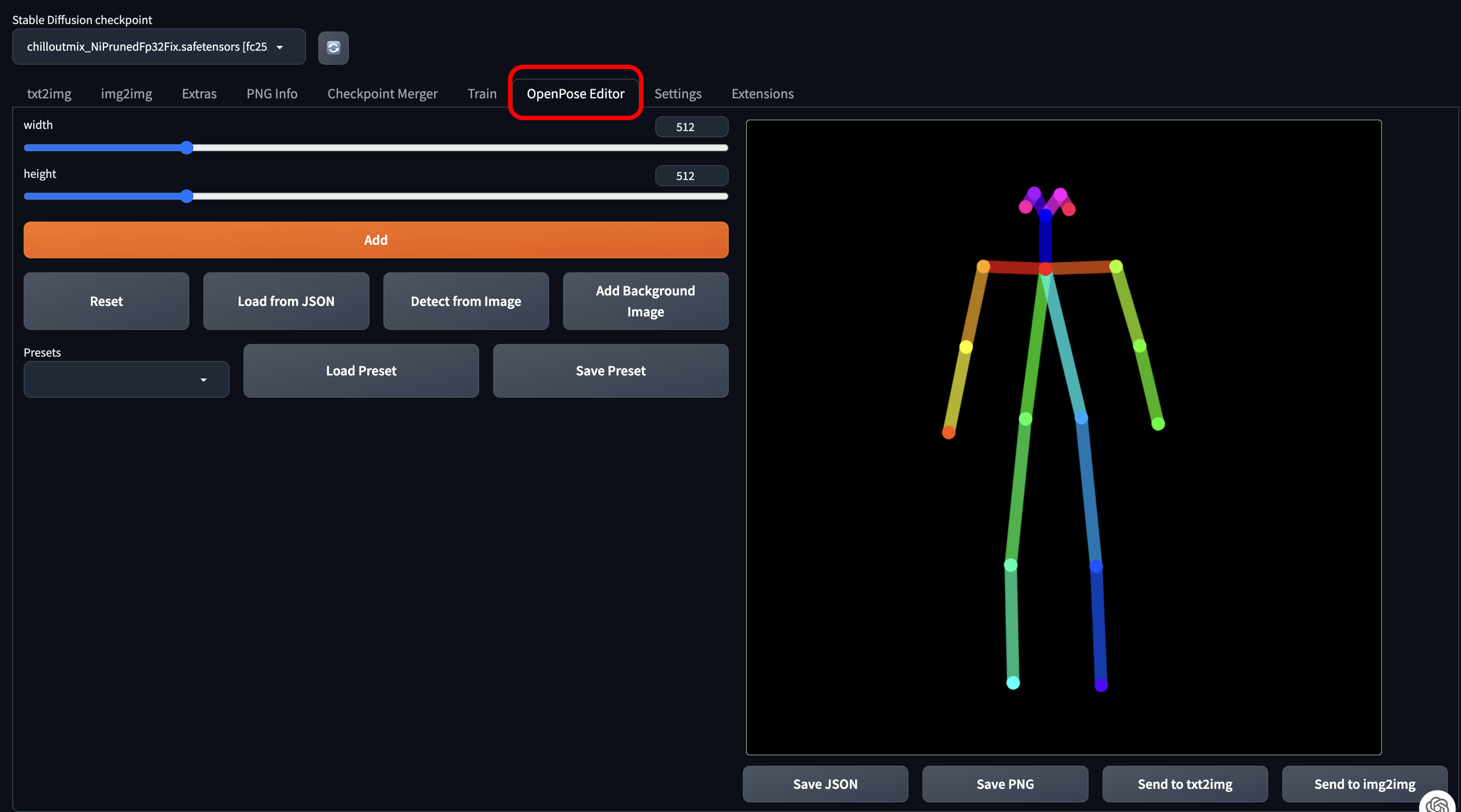The image size is (1461, 812).
Task: Select the cyan foot joint at bottom
Action: (1013, 683)
